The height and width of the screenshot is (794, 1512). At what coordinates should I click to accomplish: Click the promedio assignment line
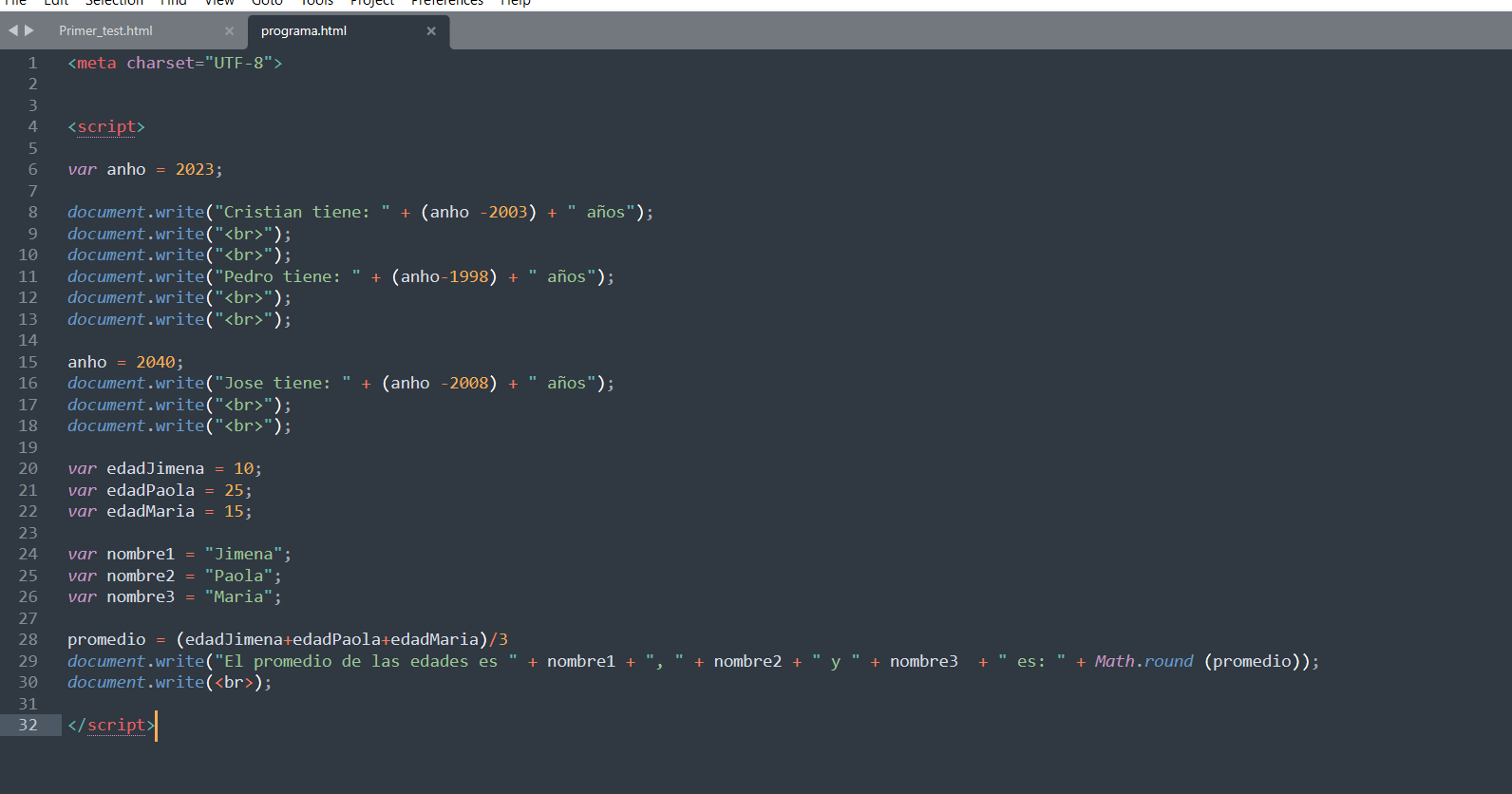click(x=288, y=640)
